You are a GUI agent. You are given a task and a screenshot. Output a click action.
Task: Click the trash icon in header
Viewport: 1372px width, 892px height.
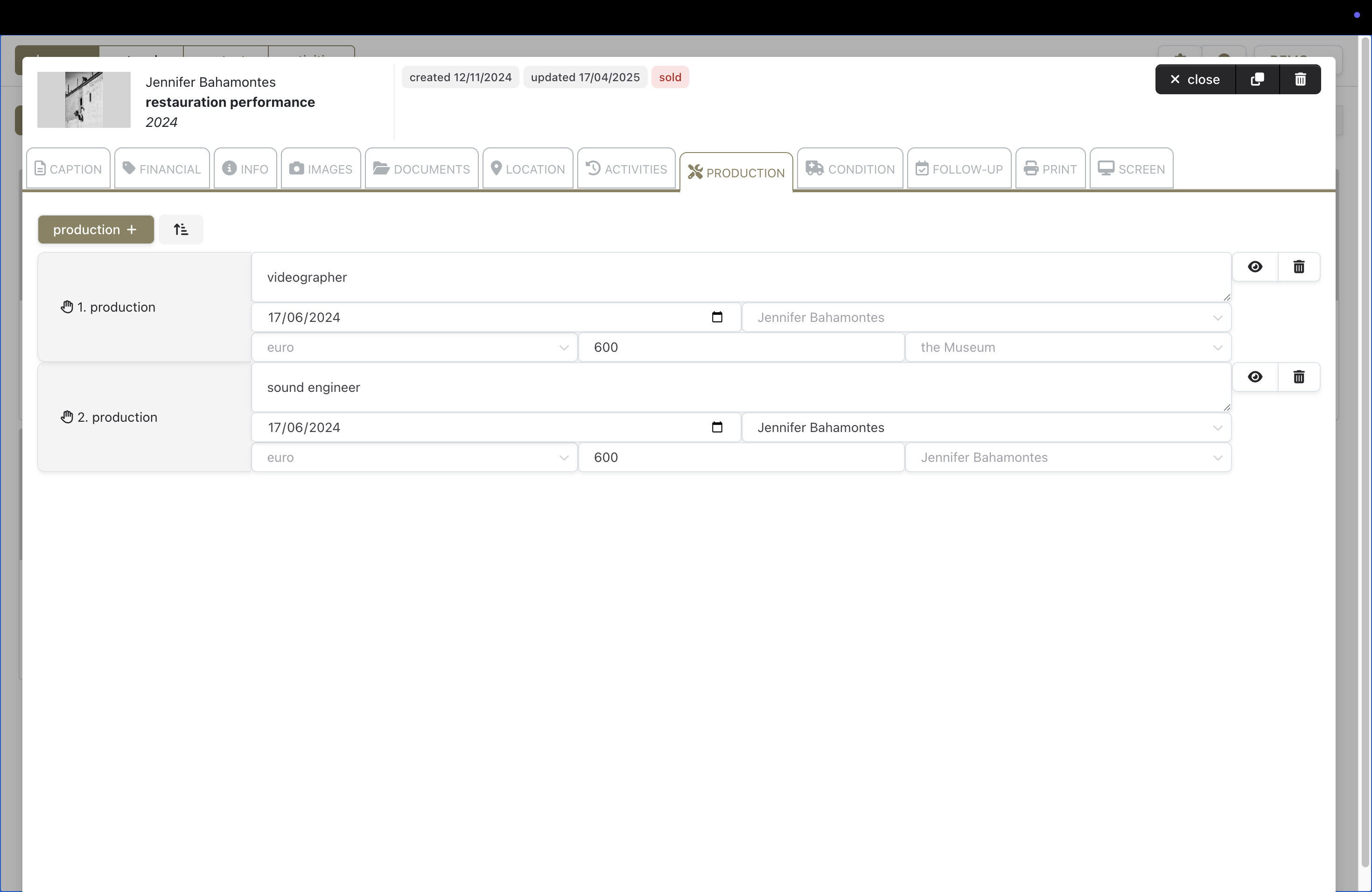(x=1300, y=79)
